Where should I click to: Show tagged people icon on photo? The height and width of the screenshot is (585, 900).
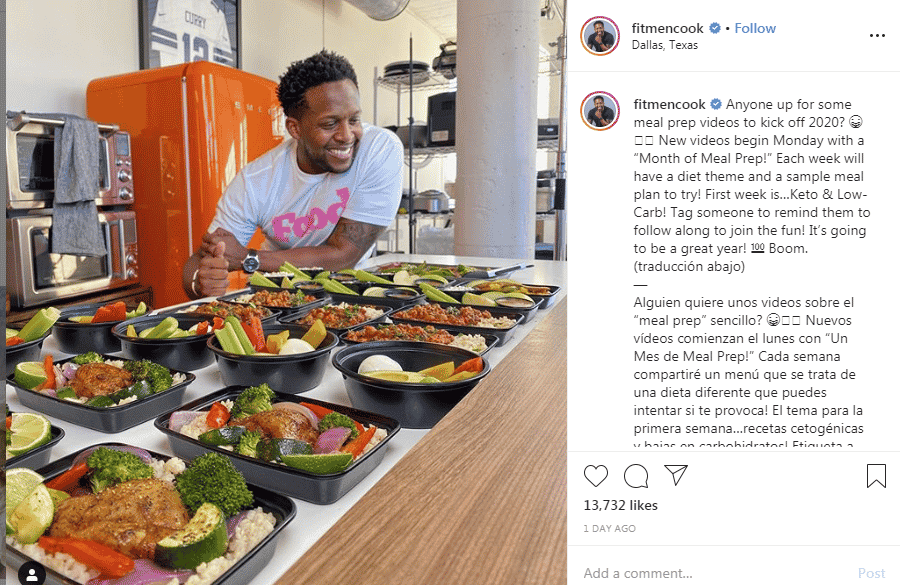point(32,574)
